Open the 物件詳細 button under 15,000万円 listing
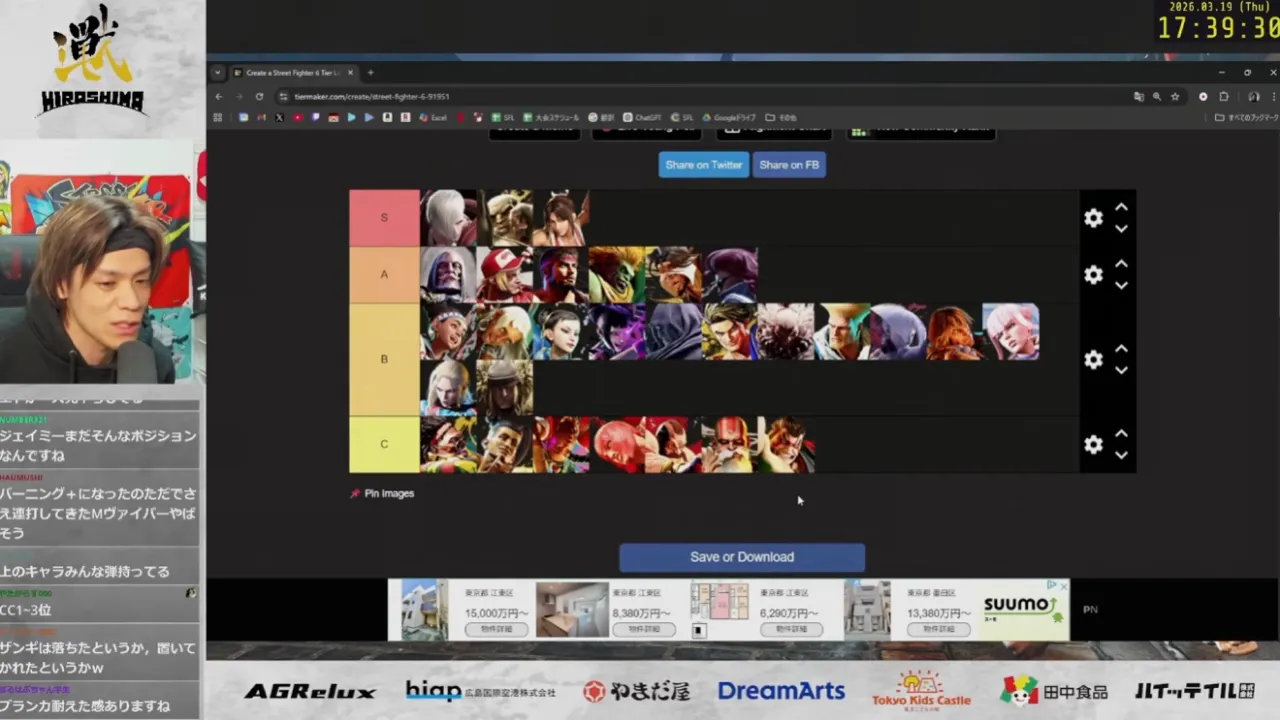Viewport: 1280px width, 720px height. click(x=495, y=629)
